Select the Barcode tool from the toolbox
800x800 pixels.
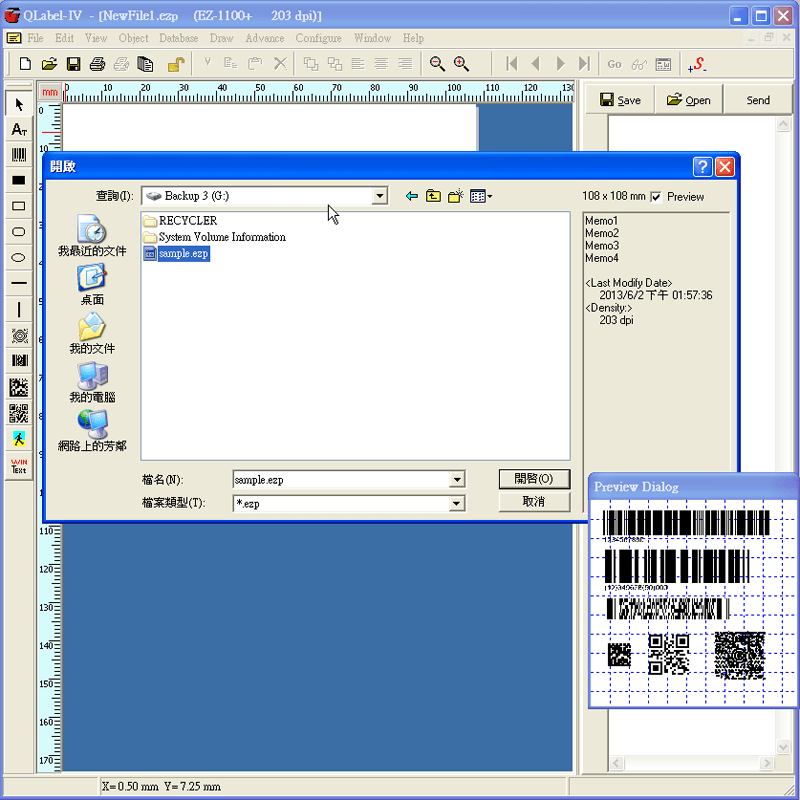pos(18,155)
